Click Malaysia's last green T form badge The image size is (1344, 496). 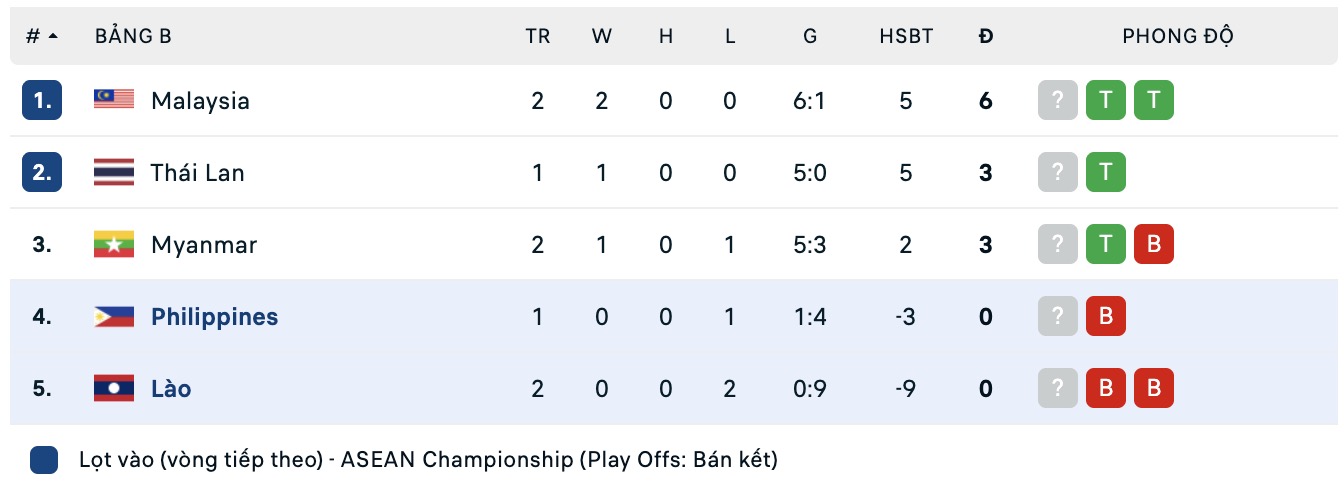click(x=1154, y=100)
